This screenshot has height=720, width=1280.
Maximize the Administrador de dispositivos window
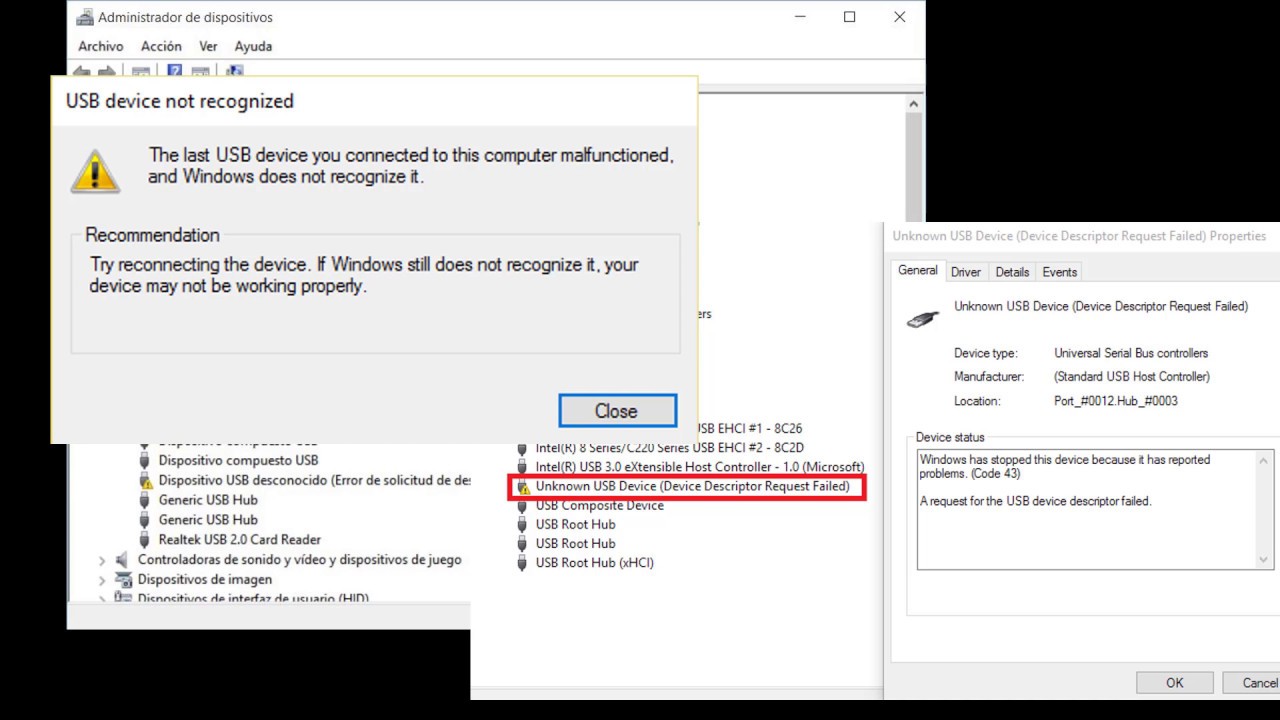coord(849,17)
